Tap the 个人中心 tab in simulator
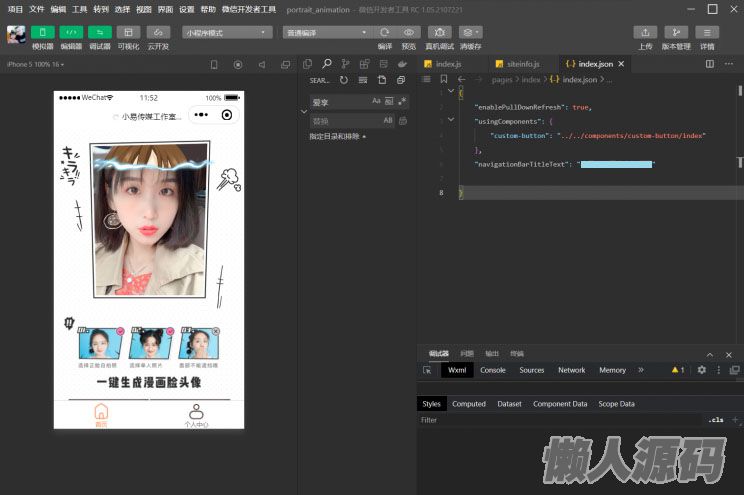 196,415
